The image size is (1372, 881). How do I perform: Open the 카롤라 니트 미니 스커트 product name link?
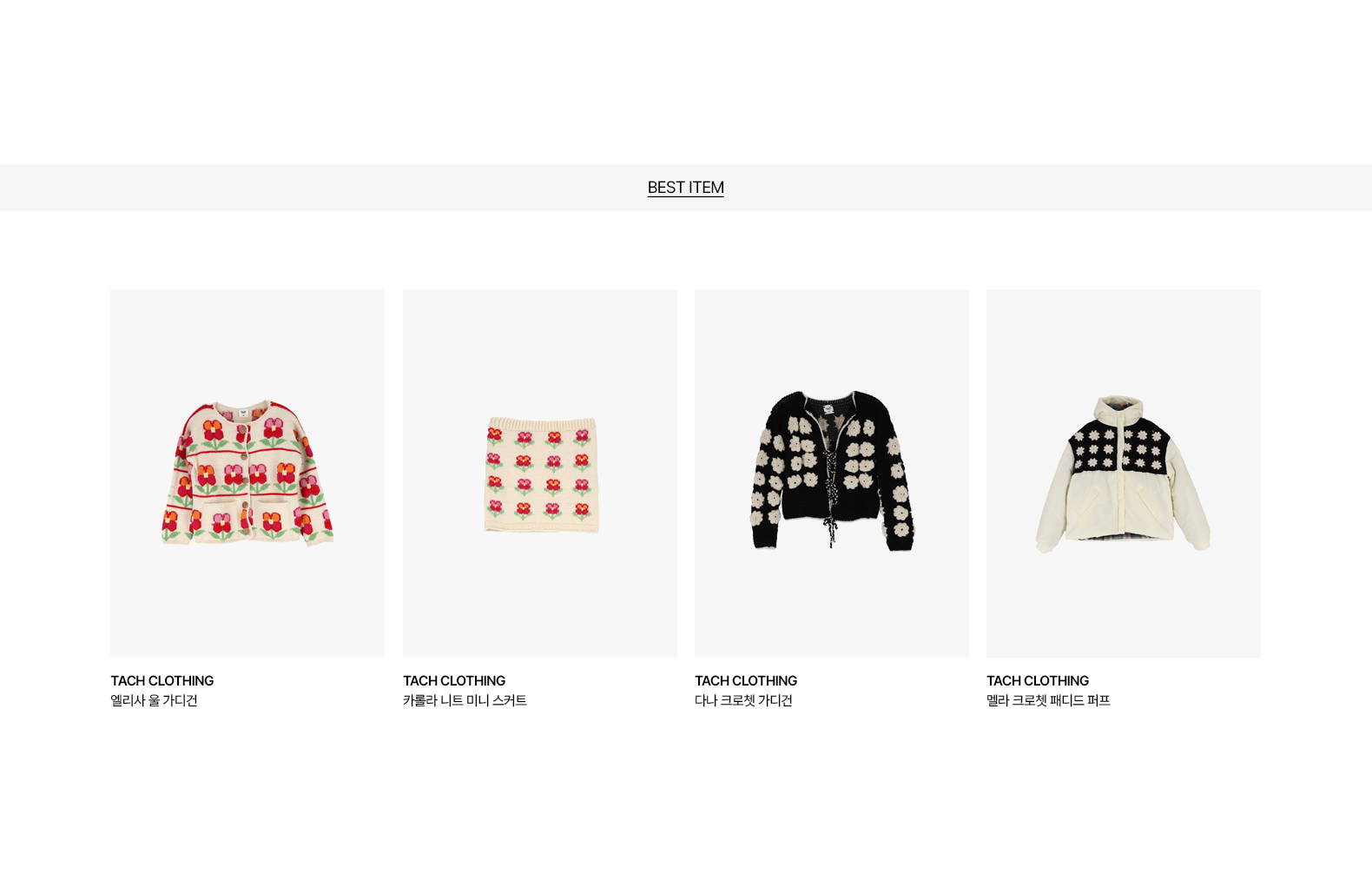(x=465, y=700)
